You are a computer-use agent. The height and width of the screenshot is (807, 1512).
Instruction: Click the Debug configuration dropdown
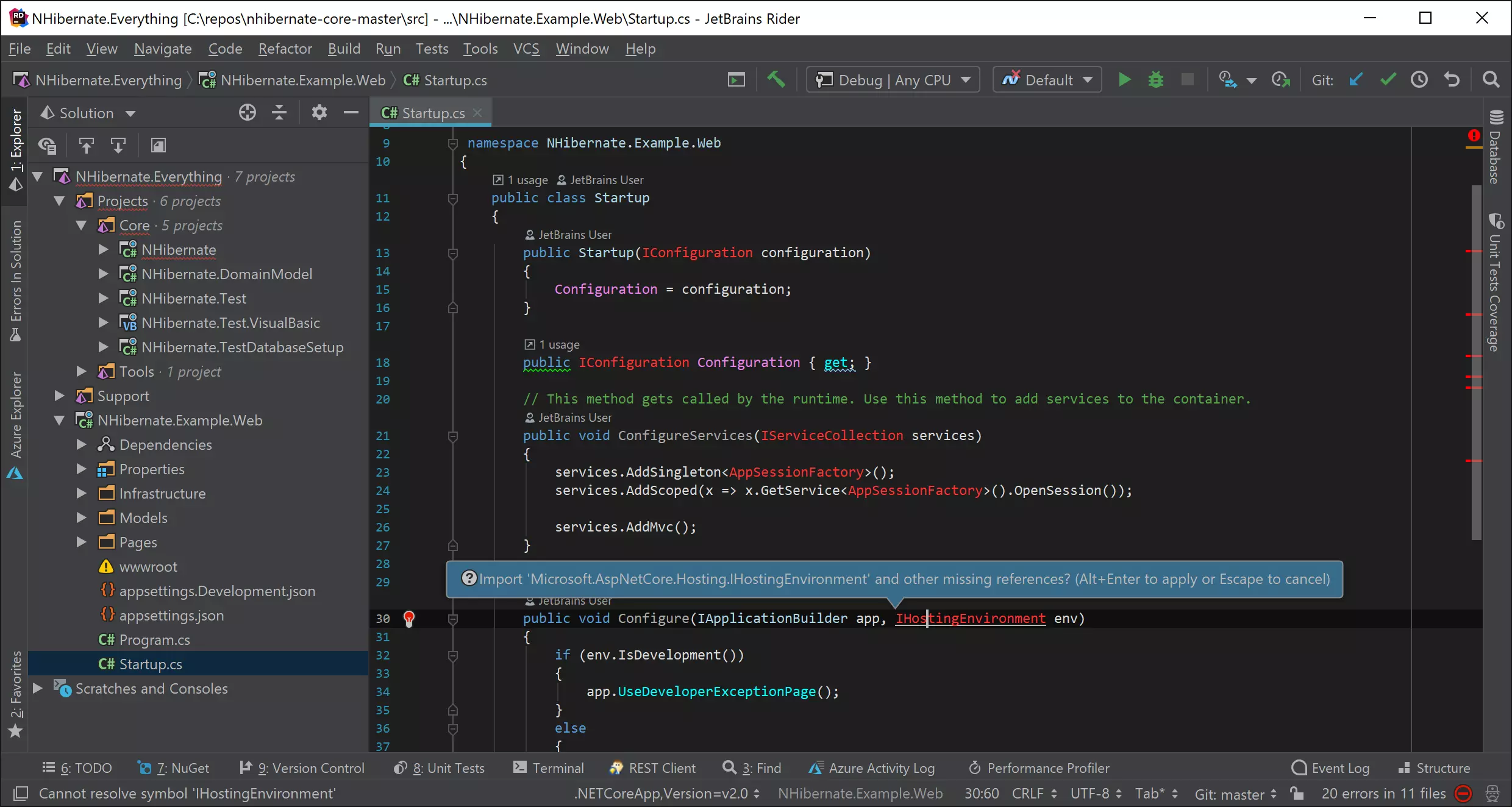[x=893, y=80]
